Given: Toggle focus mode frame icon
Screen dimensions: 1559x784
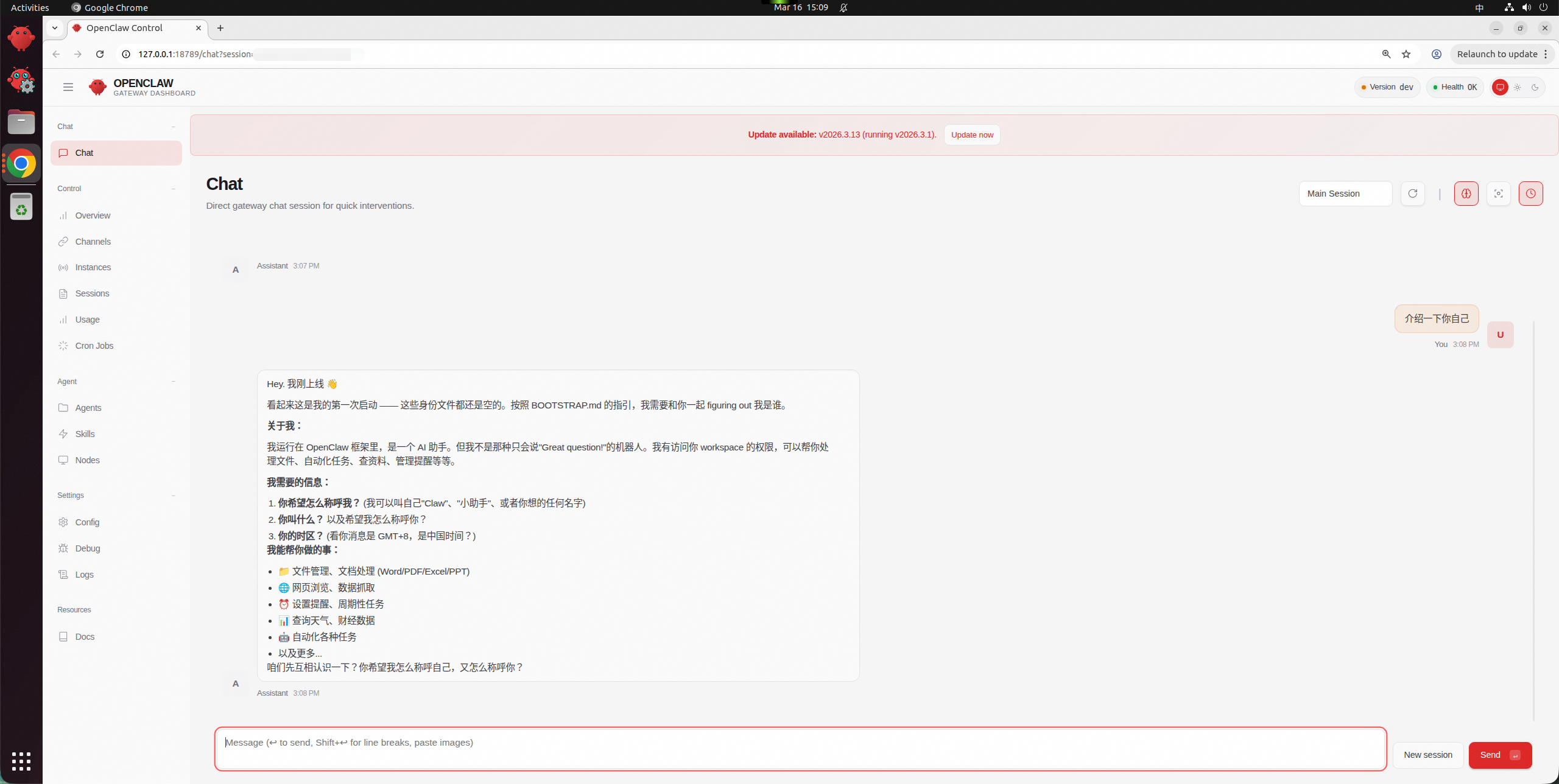Looking at the screenshot, I should pyautogui.click(x=1498, y=194).
